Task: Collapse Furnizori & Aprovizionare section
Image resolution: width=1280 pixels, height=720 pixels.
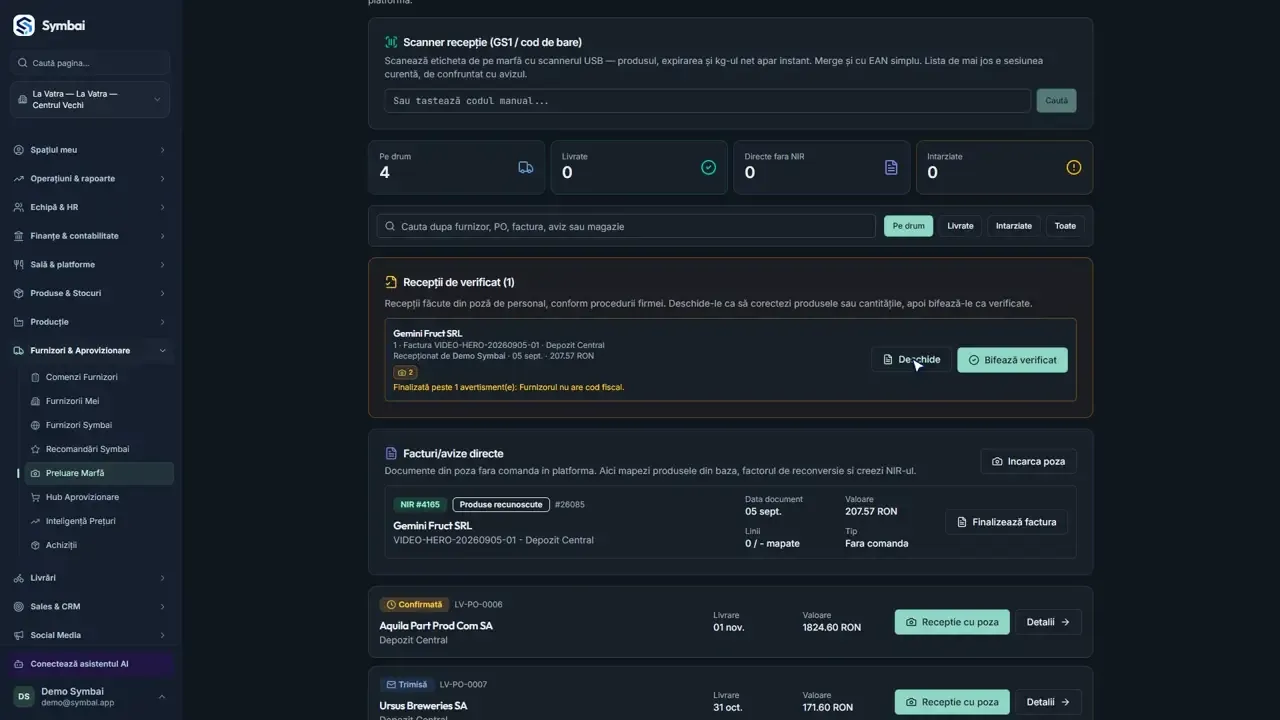Action: point(90,351)
